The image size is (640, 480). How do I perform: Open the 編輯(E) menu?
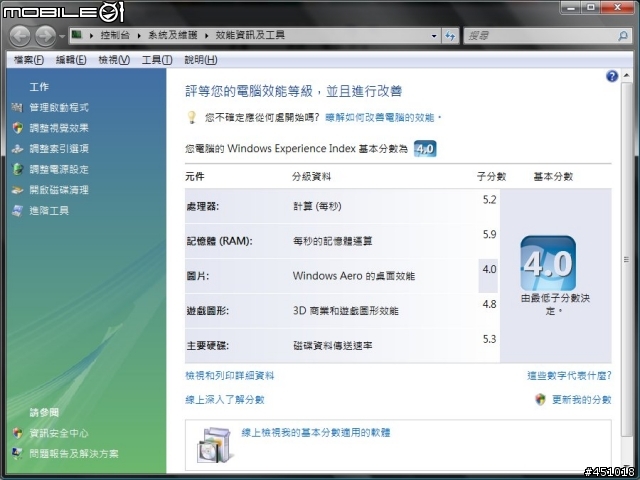click(x=71, y=60)
